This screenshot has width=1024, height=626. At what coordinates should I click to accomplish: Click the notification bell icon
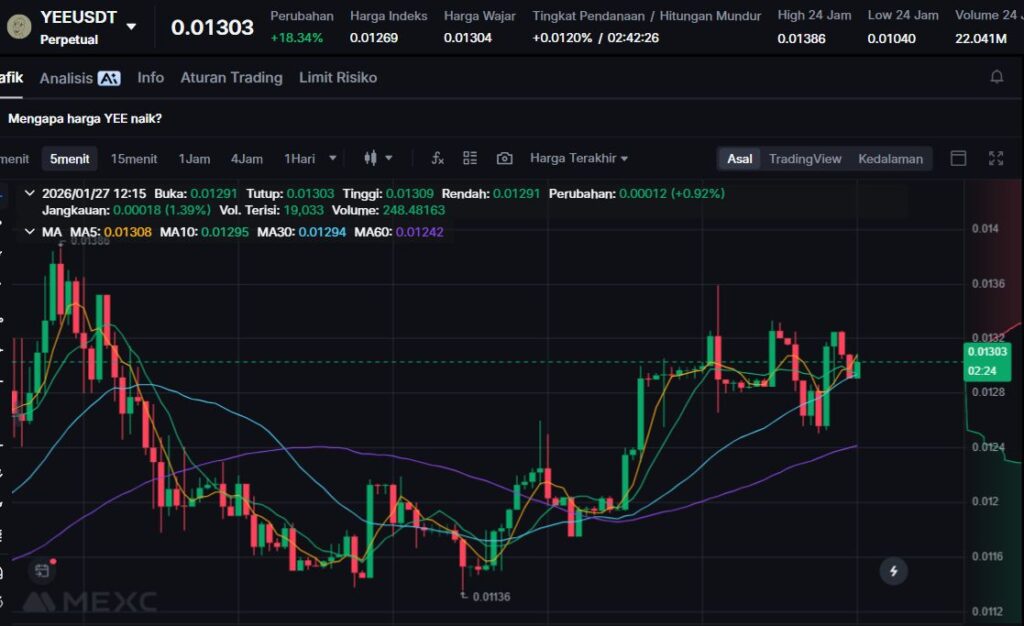click(996, 77)
